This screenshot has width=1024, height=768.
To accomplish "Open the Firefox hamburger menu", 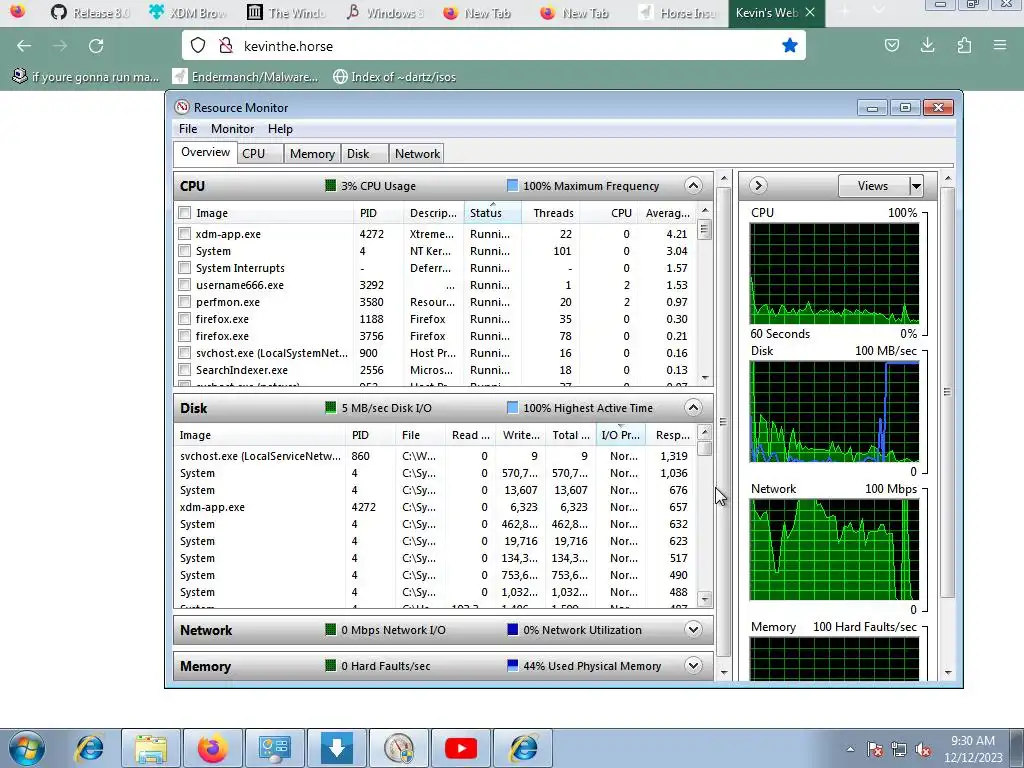I will 1000,45.
